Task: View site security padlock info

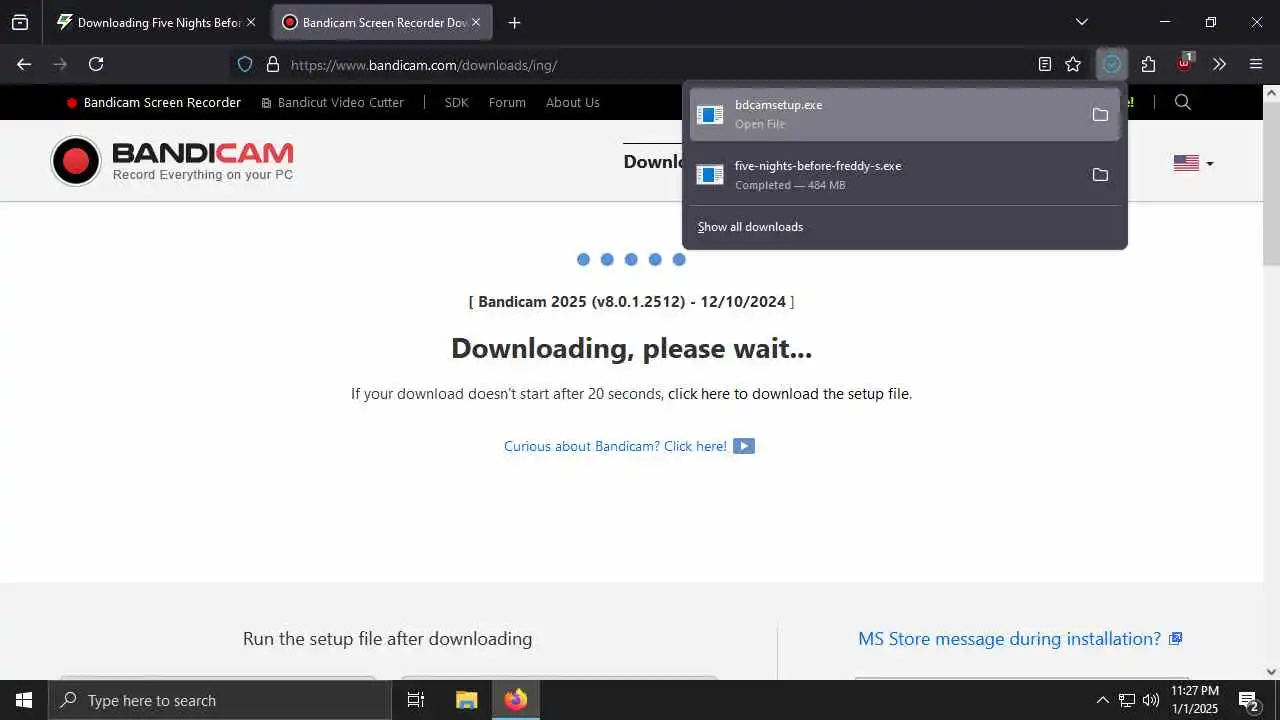Action: [x=272, y=64]
